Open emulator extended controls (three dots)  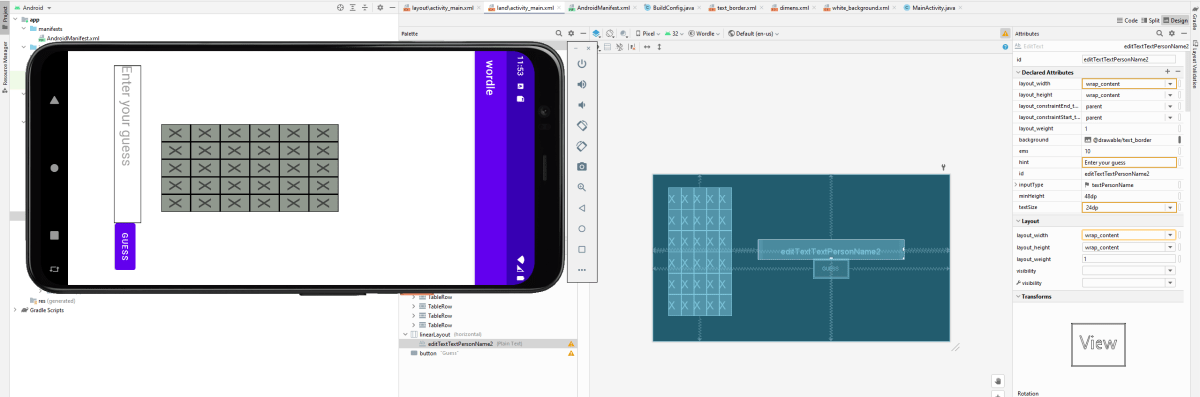581,270
